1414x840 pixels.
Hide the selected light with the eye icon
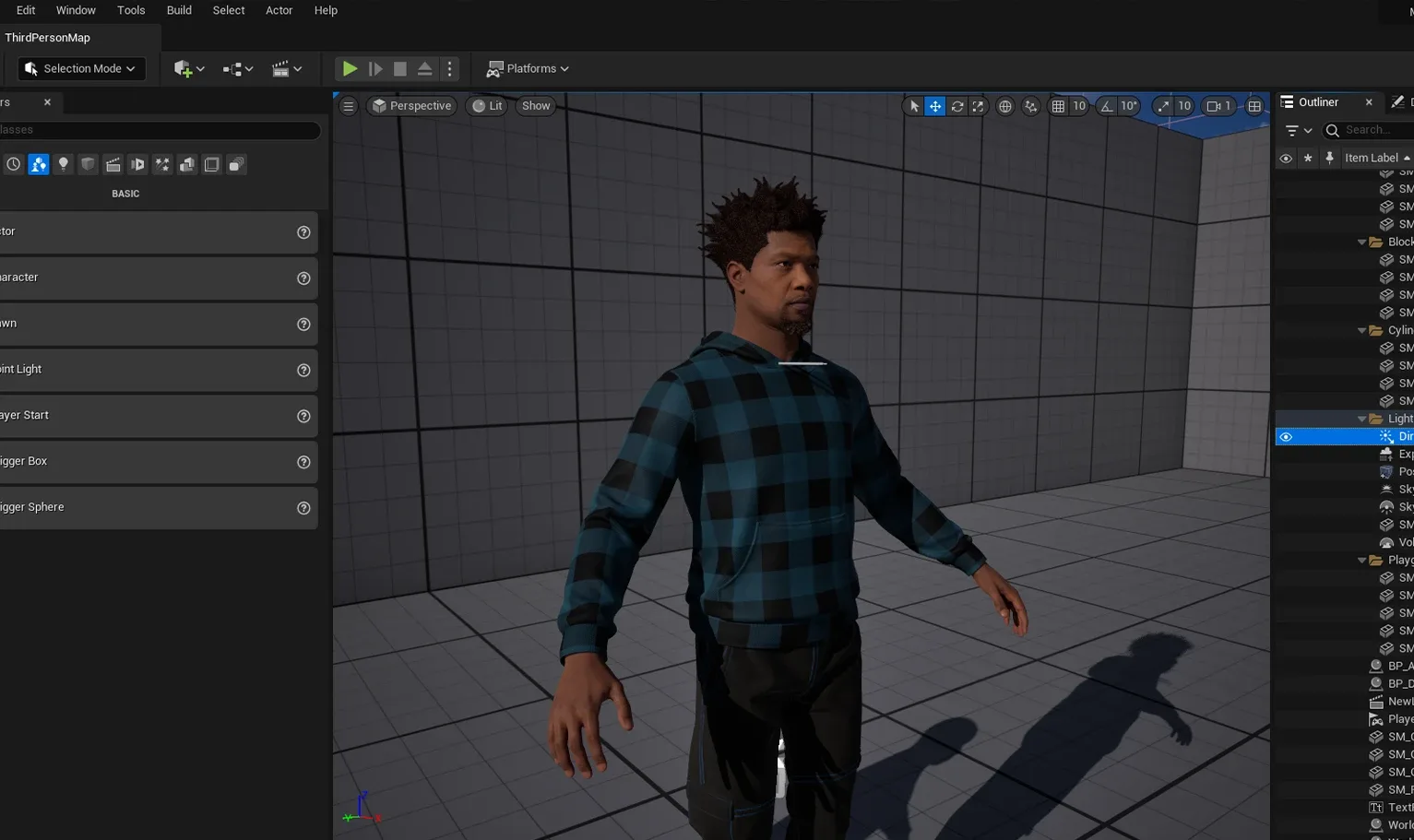point(1286,436)
